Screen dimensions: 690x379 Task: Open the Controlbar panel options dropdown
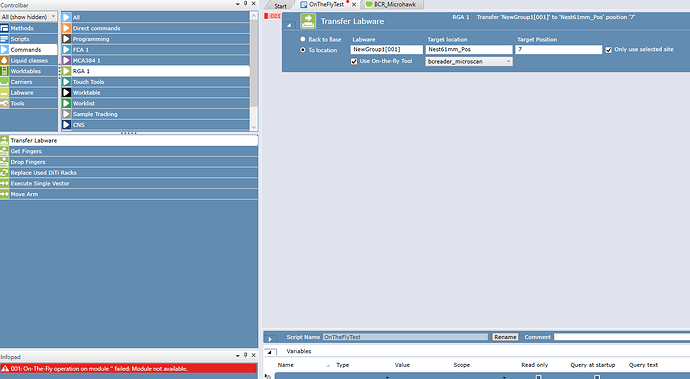coord(238,4)
